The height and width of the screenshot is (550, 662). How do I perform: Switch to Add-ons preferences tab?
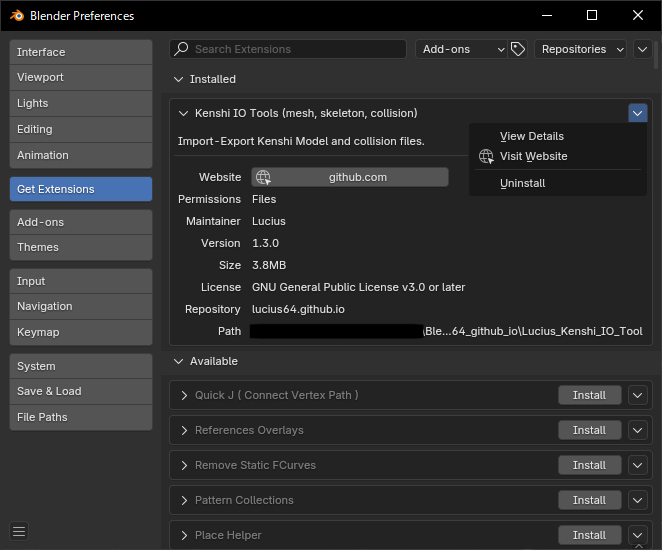[x=81, y=222]
